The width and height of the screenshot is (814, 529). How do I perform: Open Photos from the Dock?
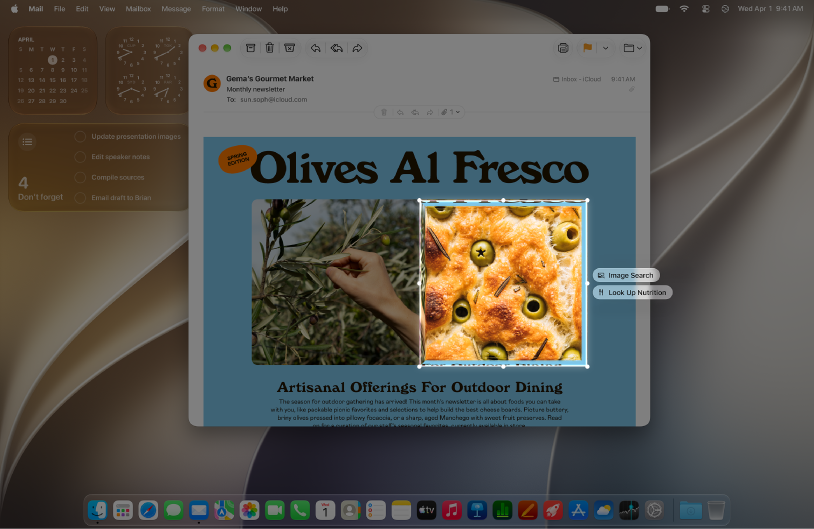[249, 510]
